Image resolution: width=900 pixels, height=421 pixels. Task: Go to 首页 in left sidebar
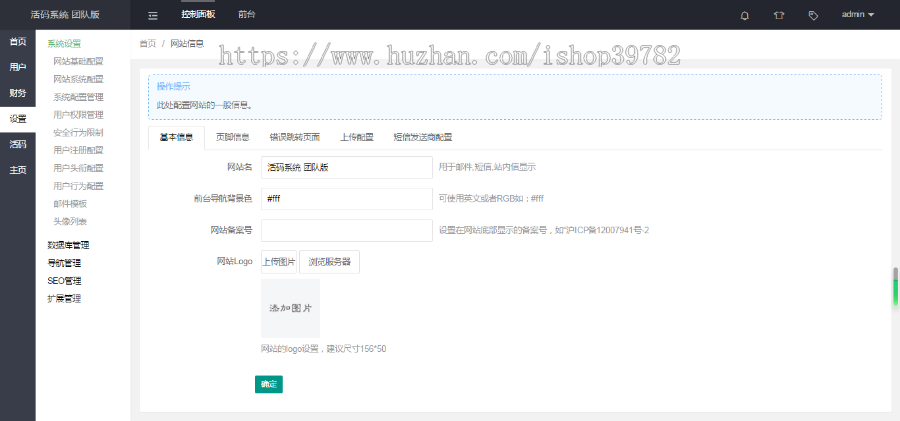[18, 41]
